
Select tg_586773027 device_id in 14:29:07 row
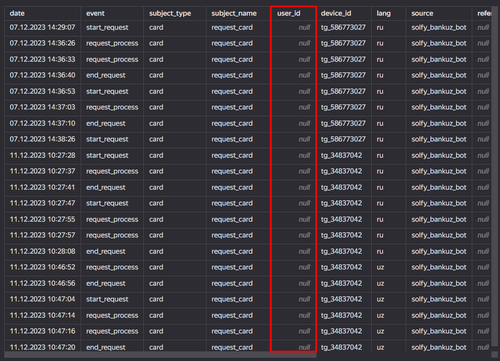343,28
